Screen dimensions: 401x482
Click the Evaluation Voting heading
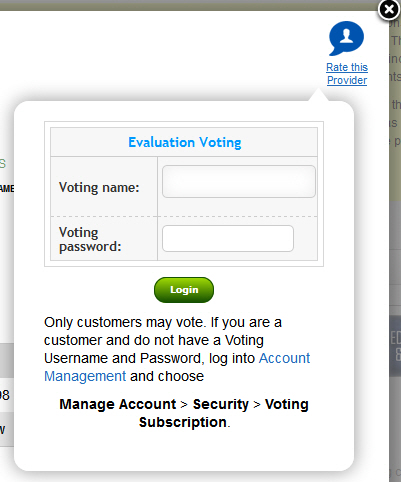click(185, 142)
